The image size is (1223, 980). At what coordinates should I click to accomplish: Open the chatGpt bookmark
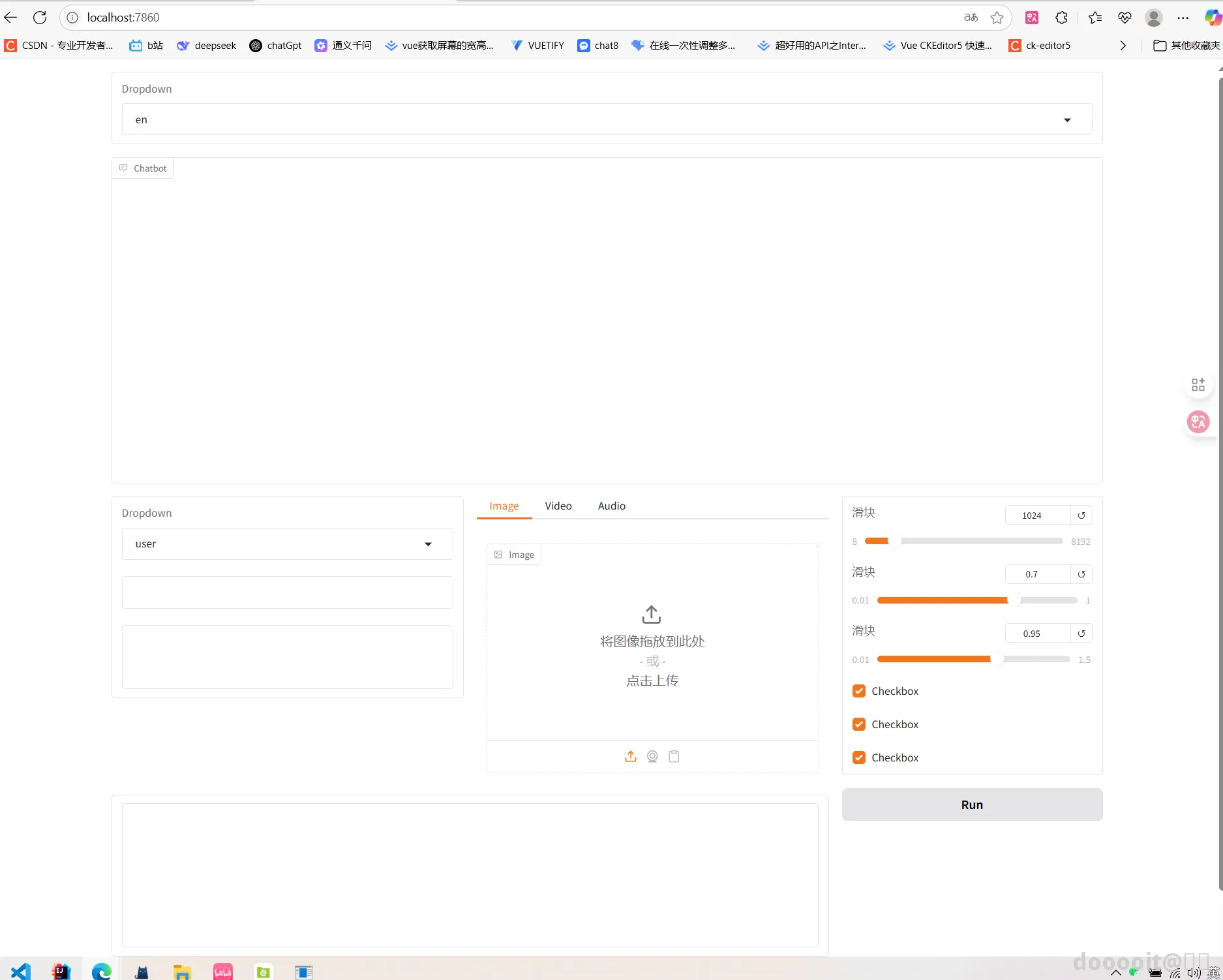275,46
